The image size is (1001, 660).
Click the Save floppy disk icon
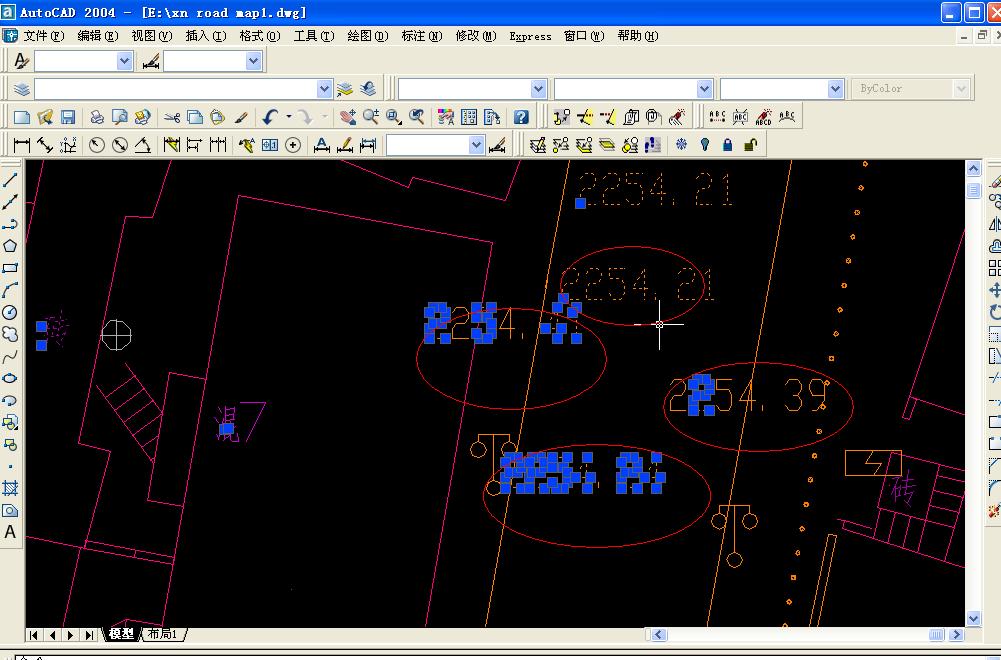pyautogui.click(x=68, y=117)
